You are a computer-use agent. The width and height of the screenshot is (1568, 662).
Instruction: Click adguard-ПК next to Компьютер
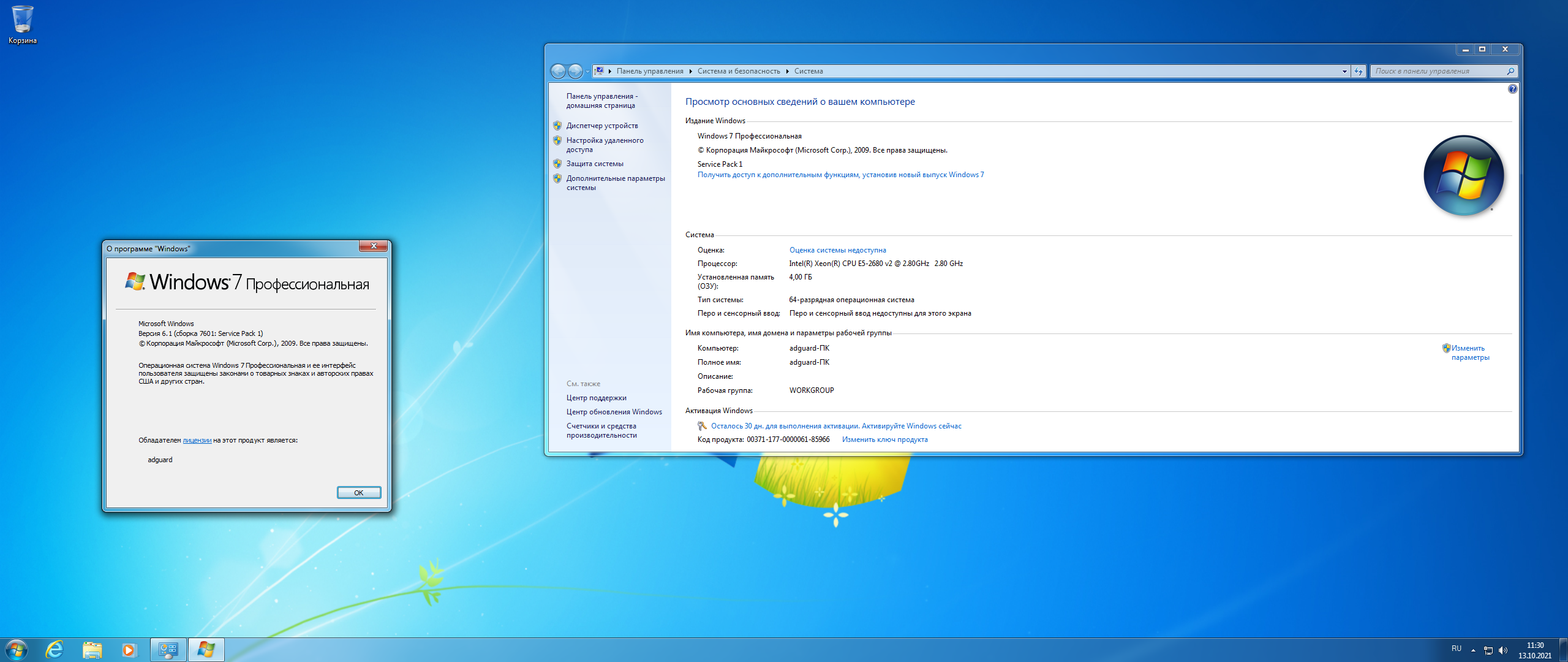[x=809, y=348]
